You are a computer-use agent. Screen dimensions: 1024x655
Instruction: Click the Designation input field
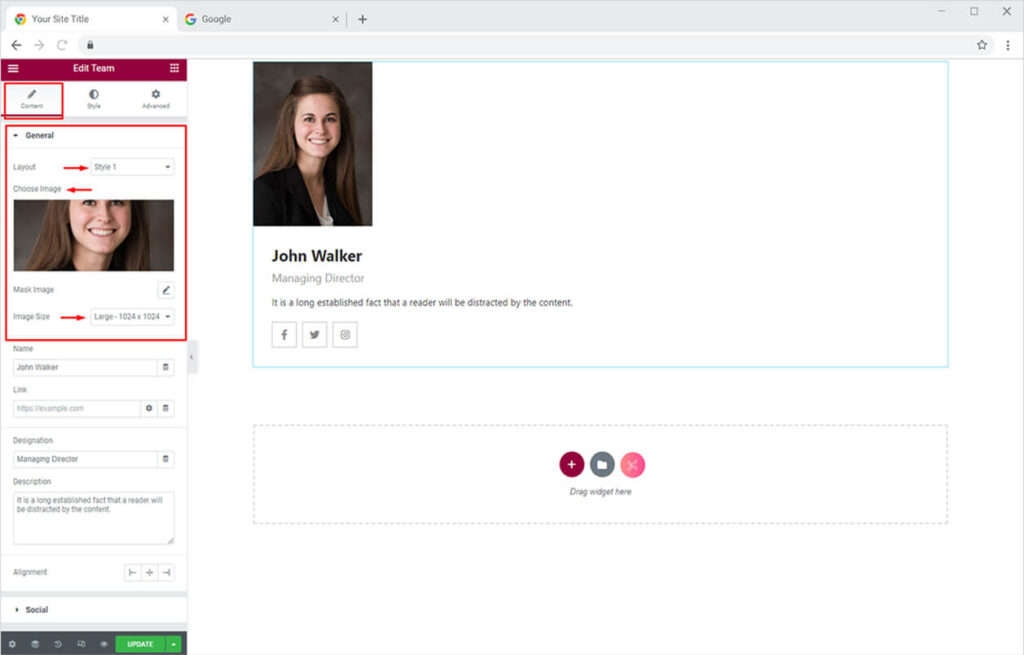coord(85,459)
